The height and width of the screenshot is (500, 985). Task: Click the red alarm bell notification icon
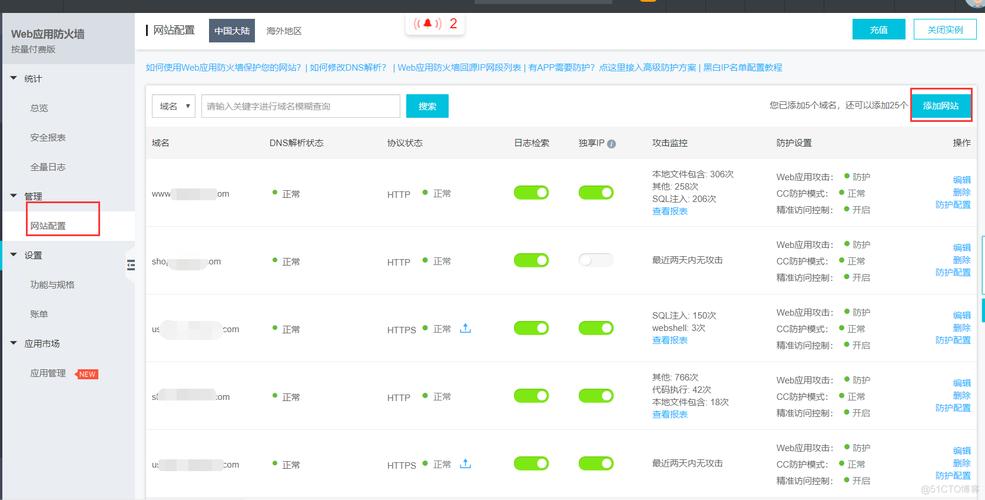(x=428, y=24)
